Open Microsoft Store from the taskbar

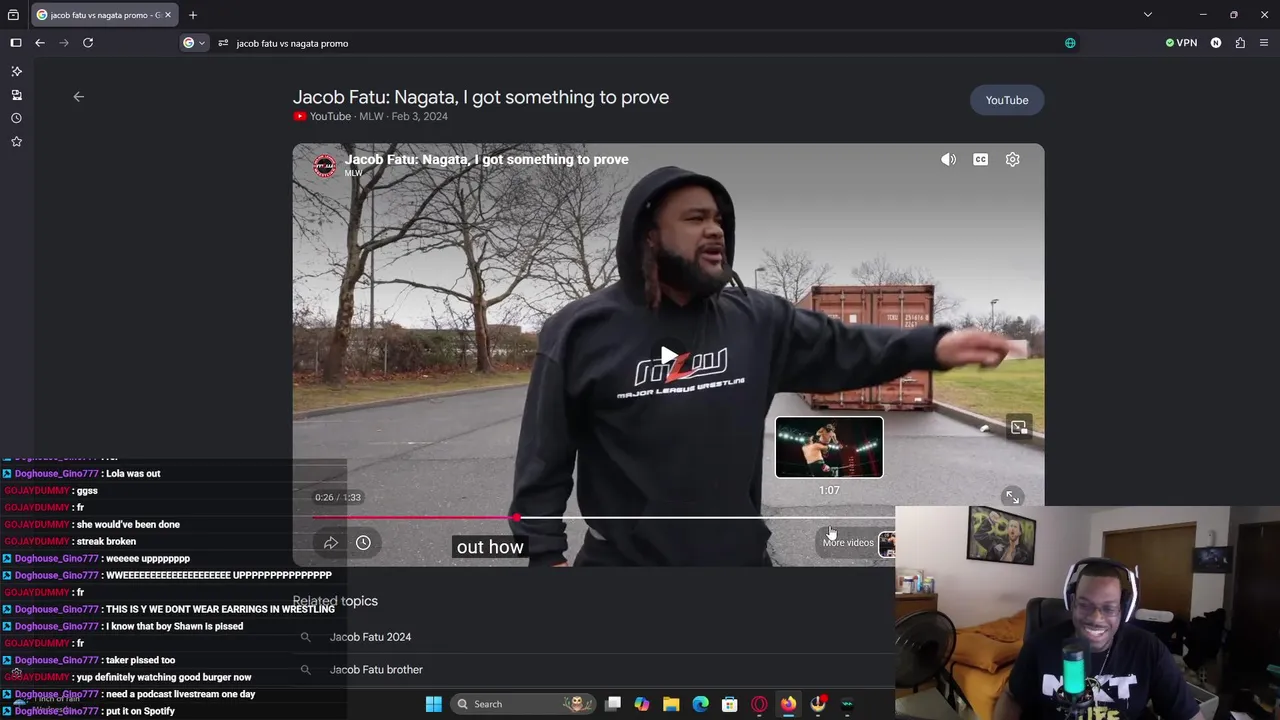coord(730,704)
